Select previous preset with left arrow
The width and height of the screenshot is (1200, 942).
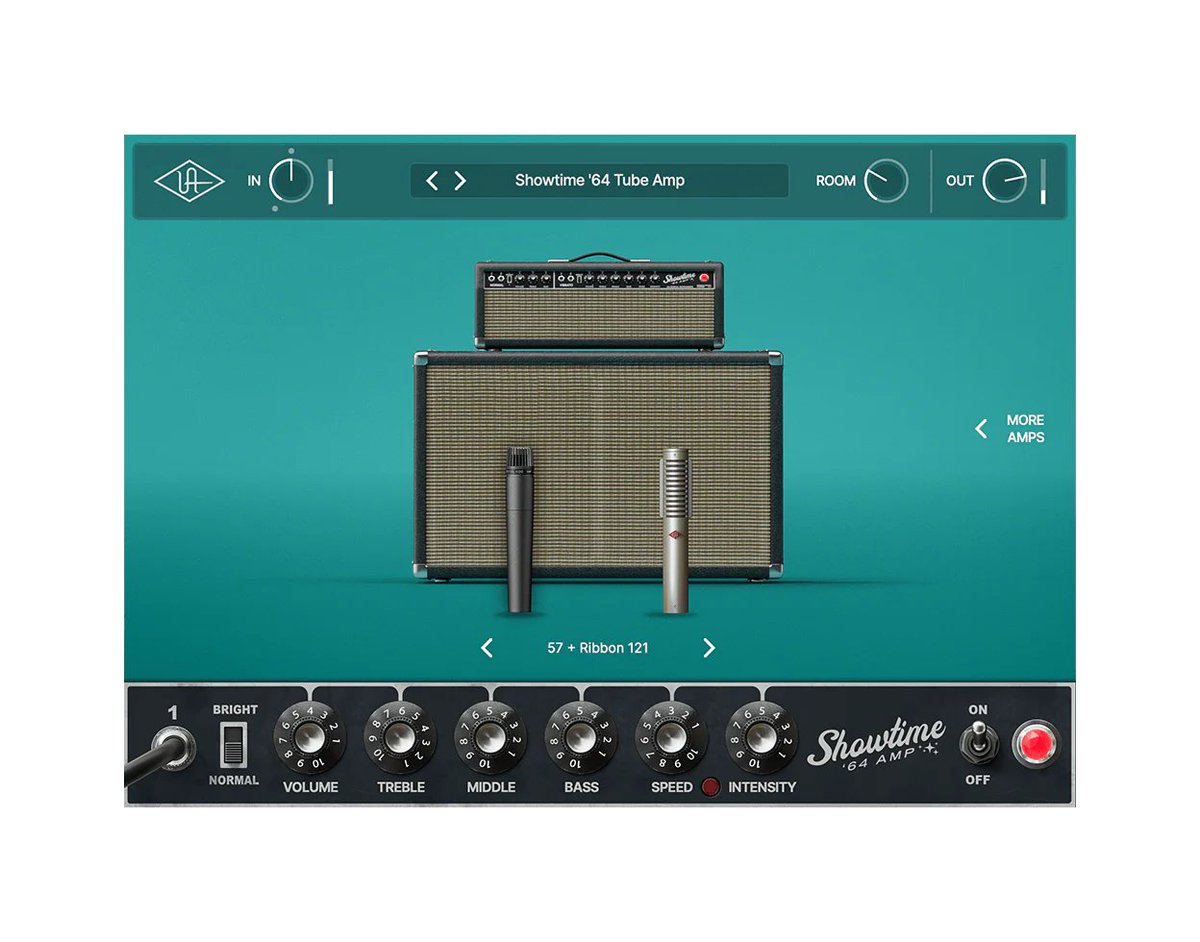coord(432,181)
